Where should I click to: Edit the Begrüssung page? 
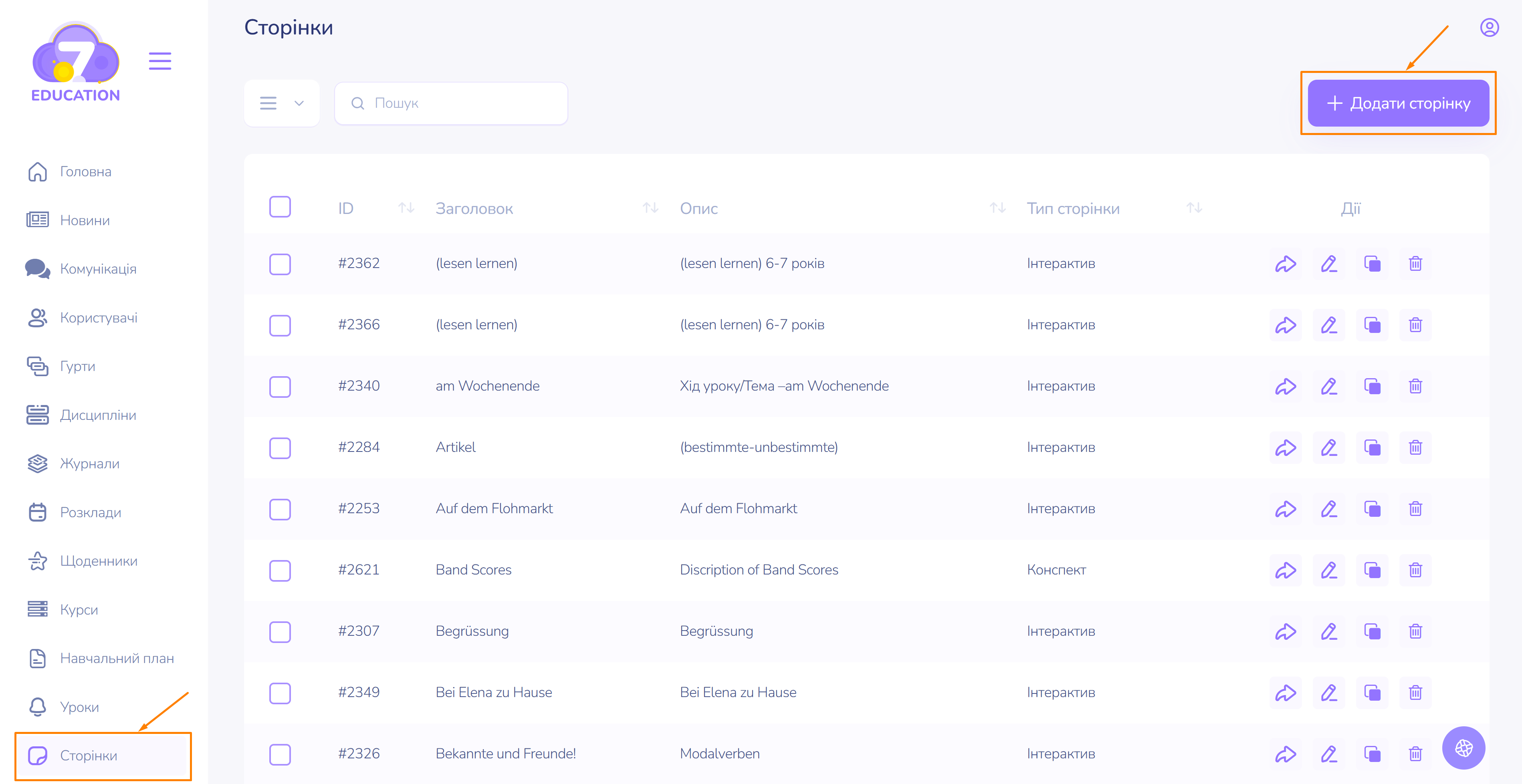point(1329,632)
